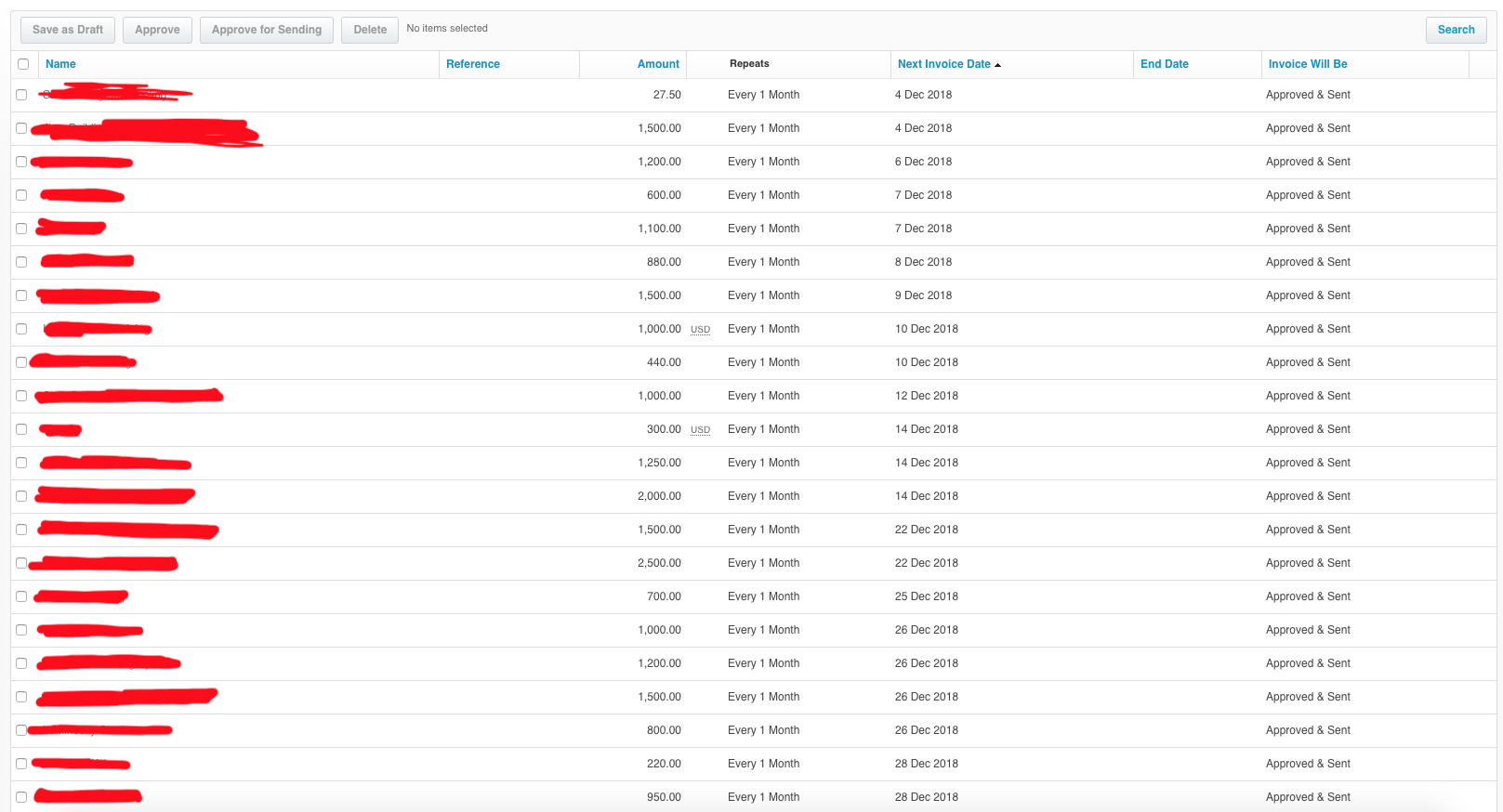Sort the list by the Name column

point(60,64)
